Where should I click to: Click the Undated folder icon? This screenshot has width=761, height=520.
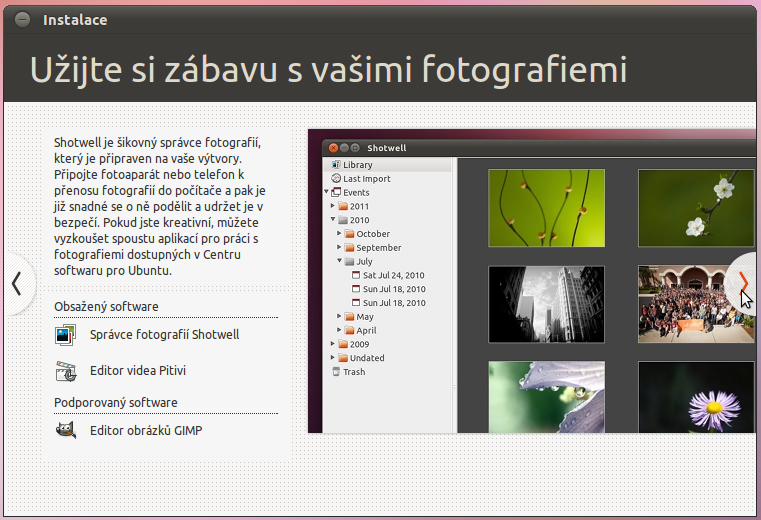pos(343,358)
